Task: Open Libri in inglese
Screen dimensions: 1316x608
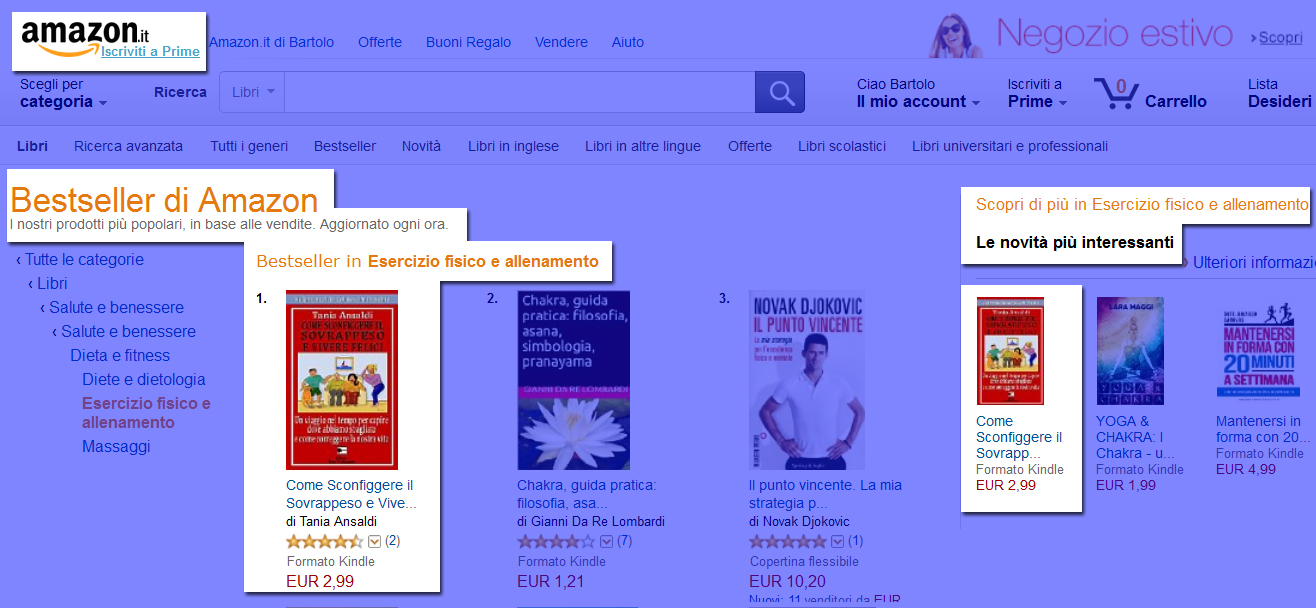Action: pyautogui.click(x=513, y=146)
